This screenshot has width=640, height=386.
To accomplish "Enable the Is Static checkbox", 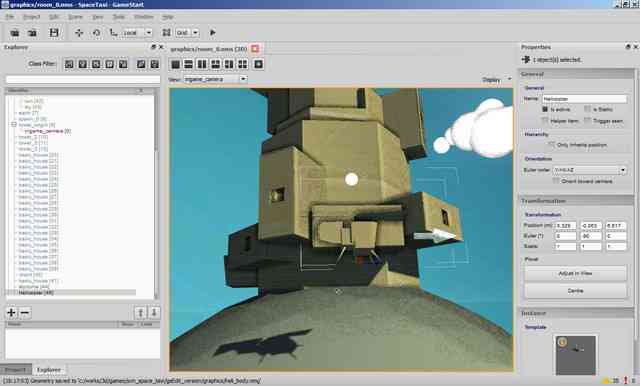I will point(587,109).
